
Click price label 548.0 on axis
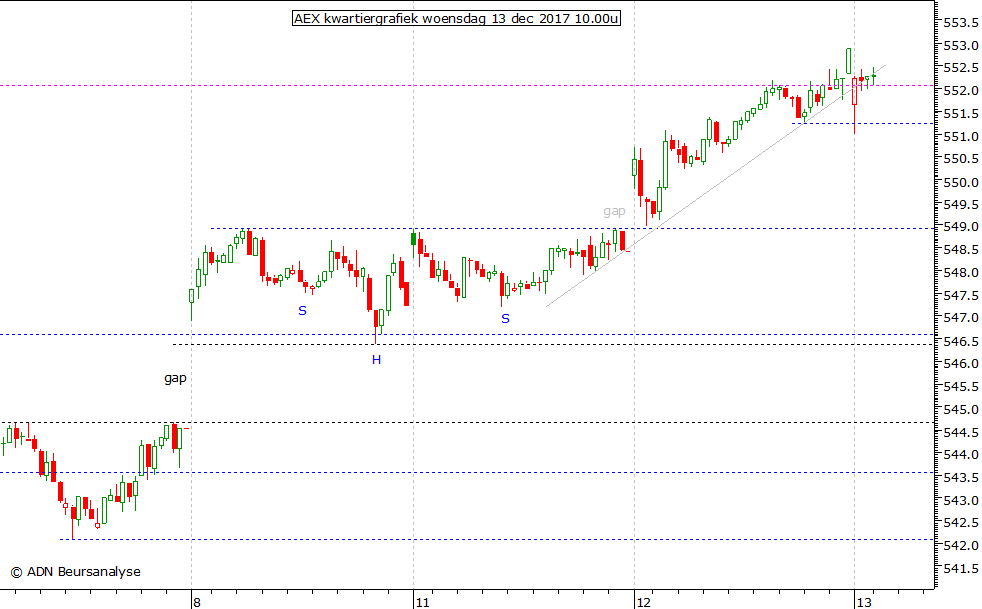pos(961,273)
